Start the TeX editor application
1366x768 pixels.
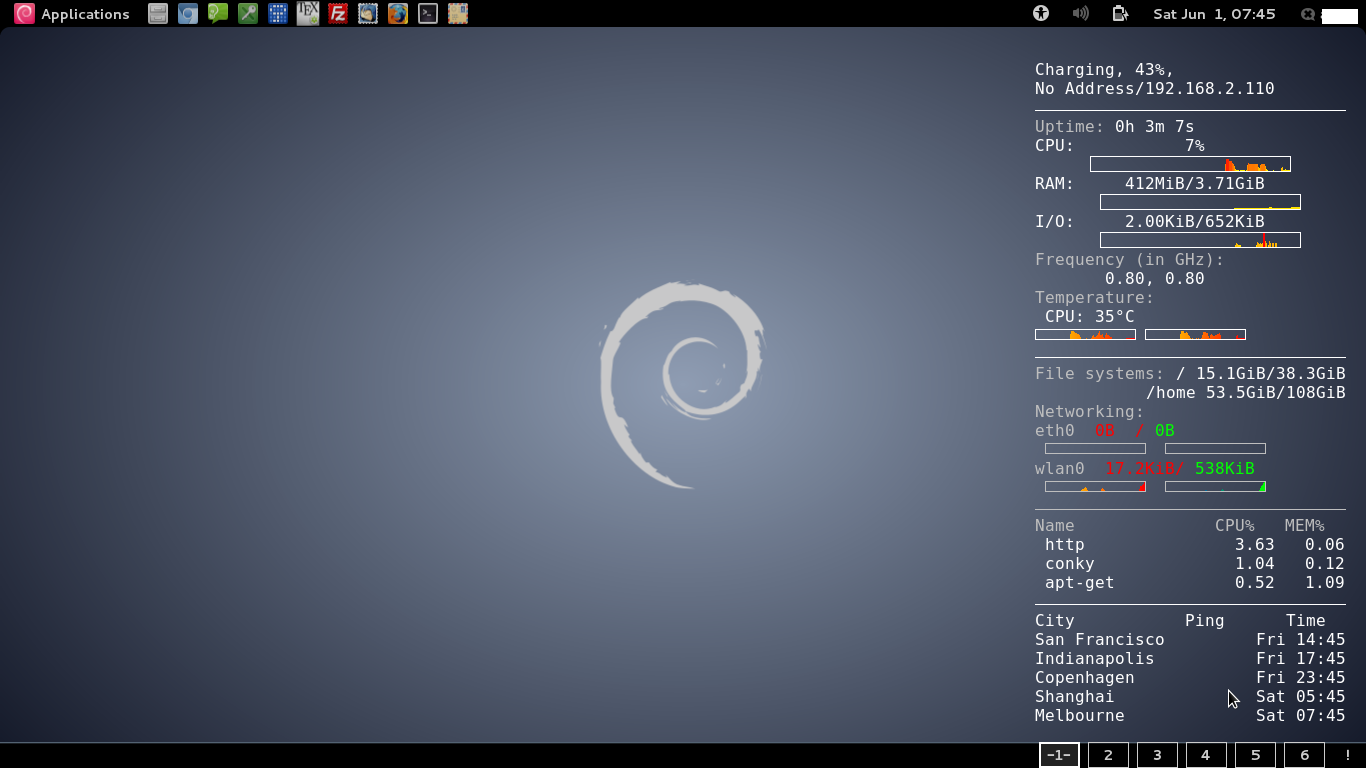pos(307,13)
